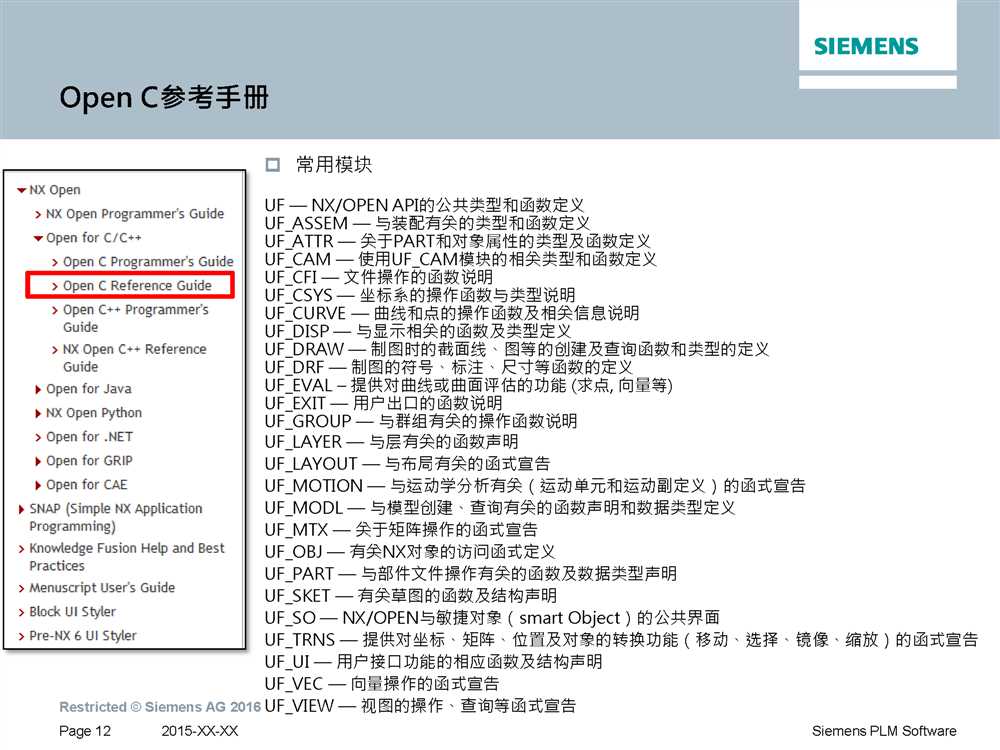
Task: Expand the Open for CAE triangle
Action: click(38, 485)
